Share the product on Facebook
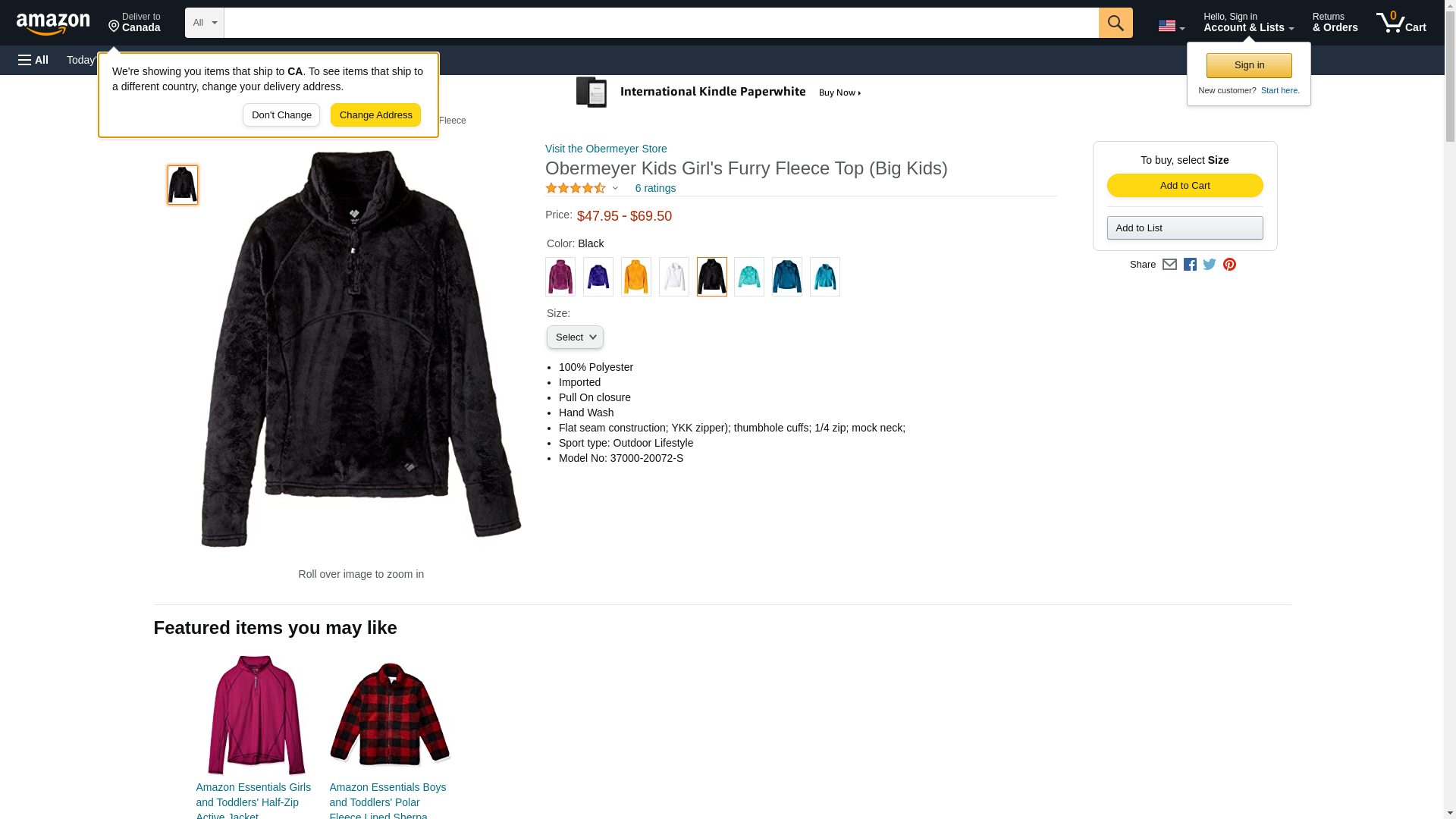Image resolution: width=1456 pixels, height=819 pixels. tap(1190, 265)
